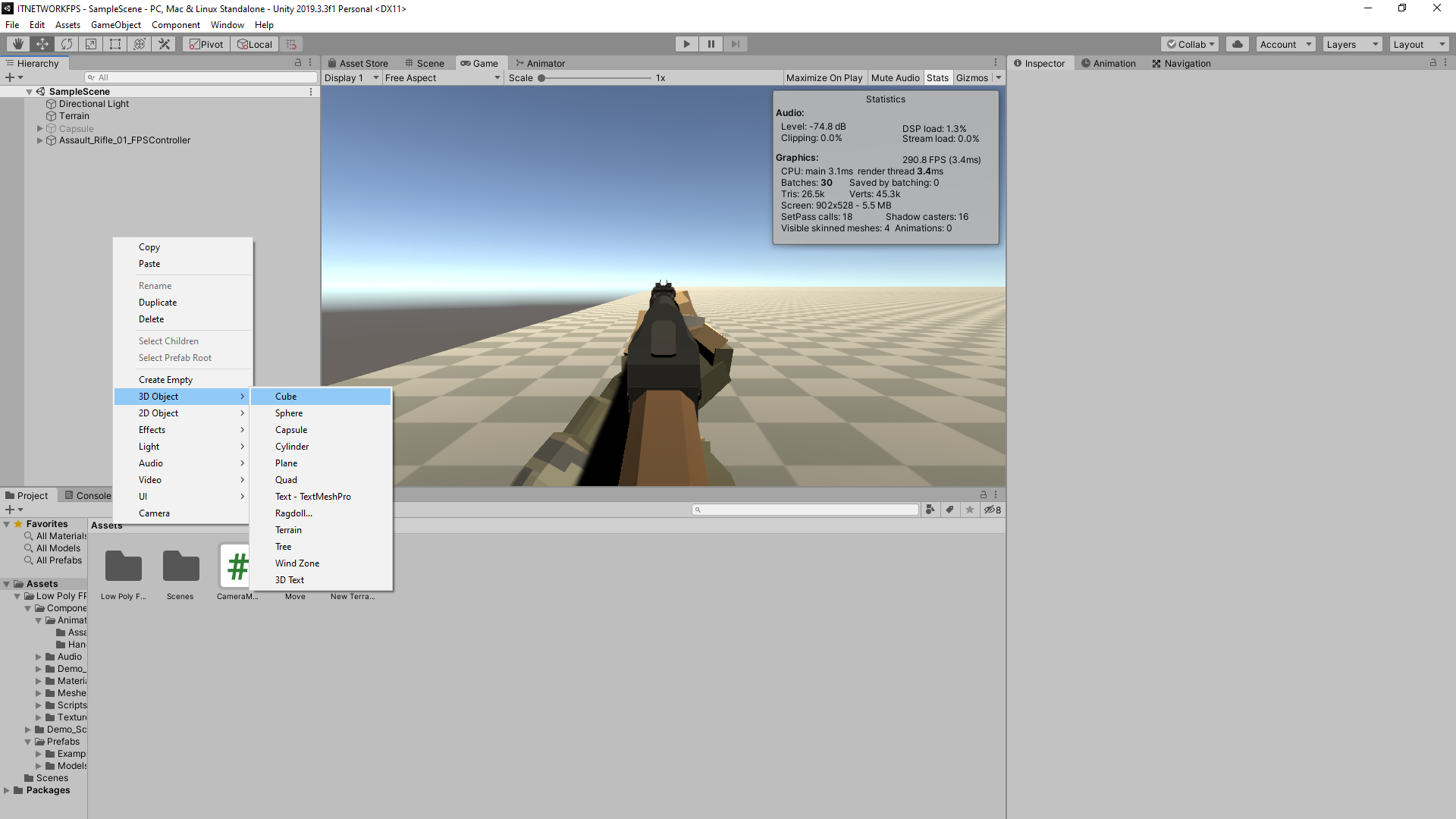
Task: Open the search by type filter in Project panel
Action: 931,509
